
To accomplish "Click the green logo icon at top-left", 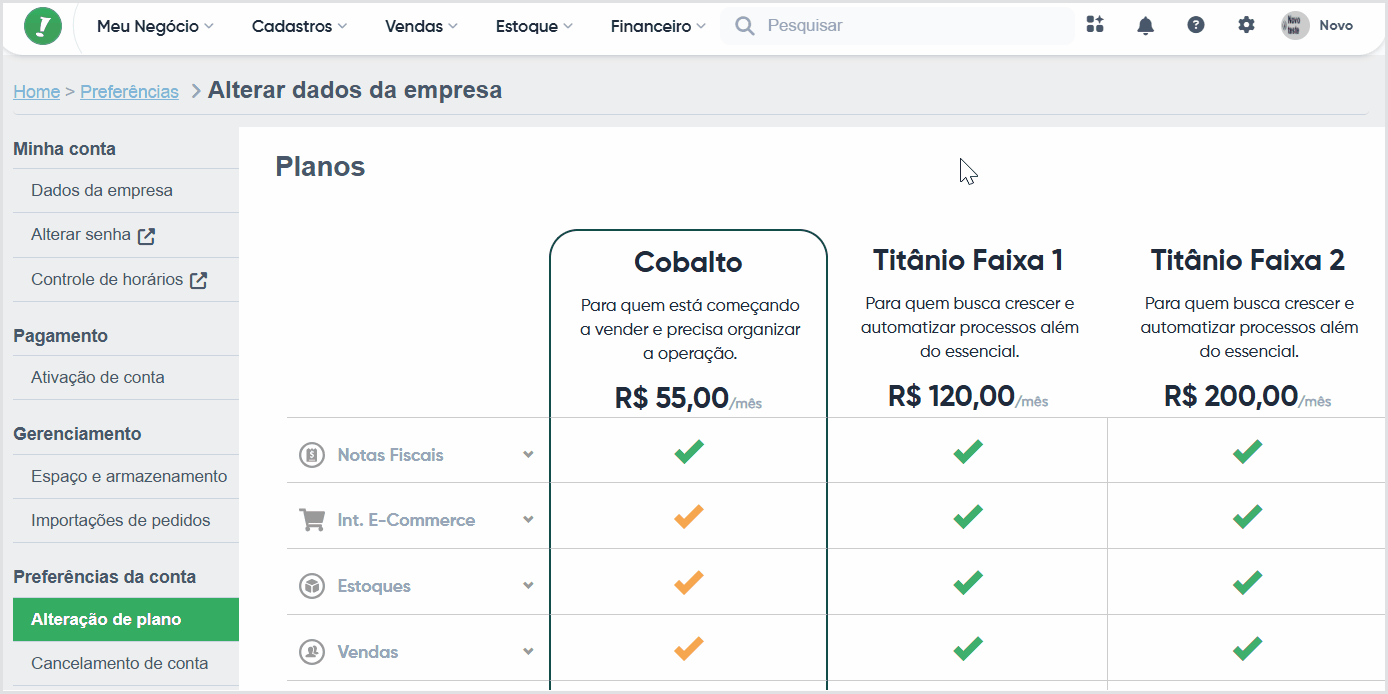I will pos(42,26).
